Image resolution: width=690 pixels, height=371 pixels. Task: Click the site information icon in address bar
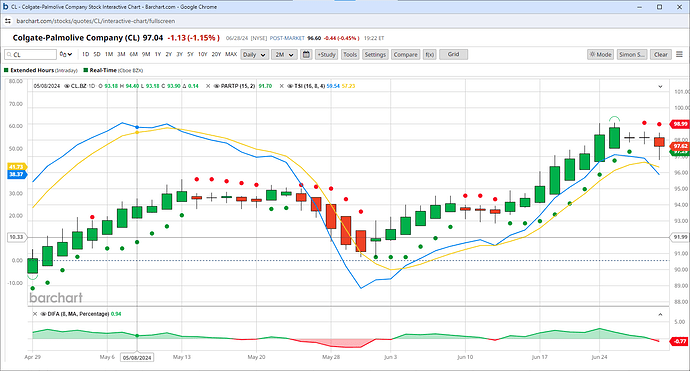pyautogui.click(x=8, y=21)
